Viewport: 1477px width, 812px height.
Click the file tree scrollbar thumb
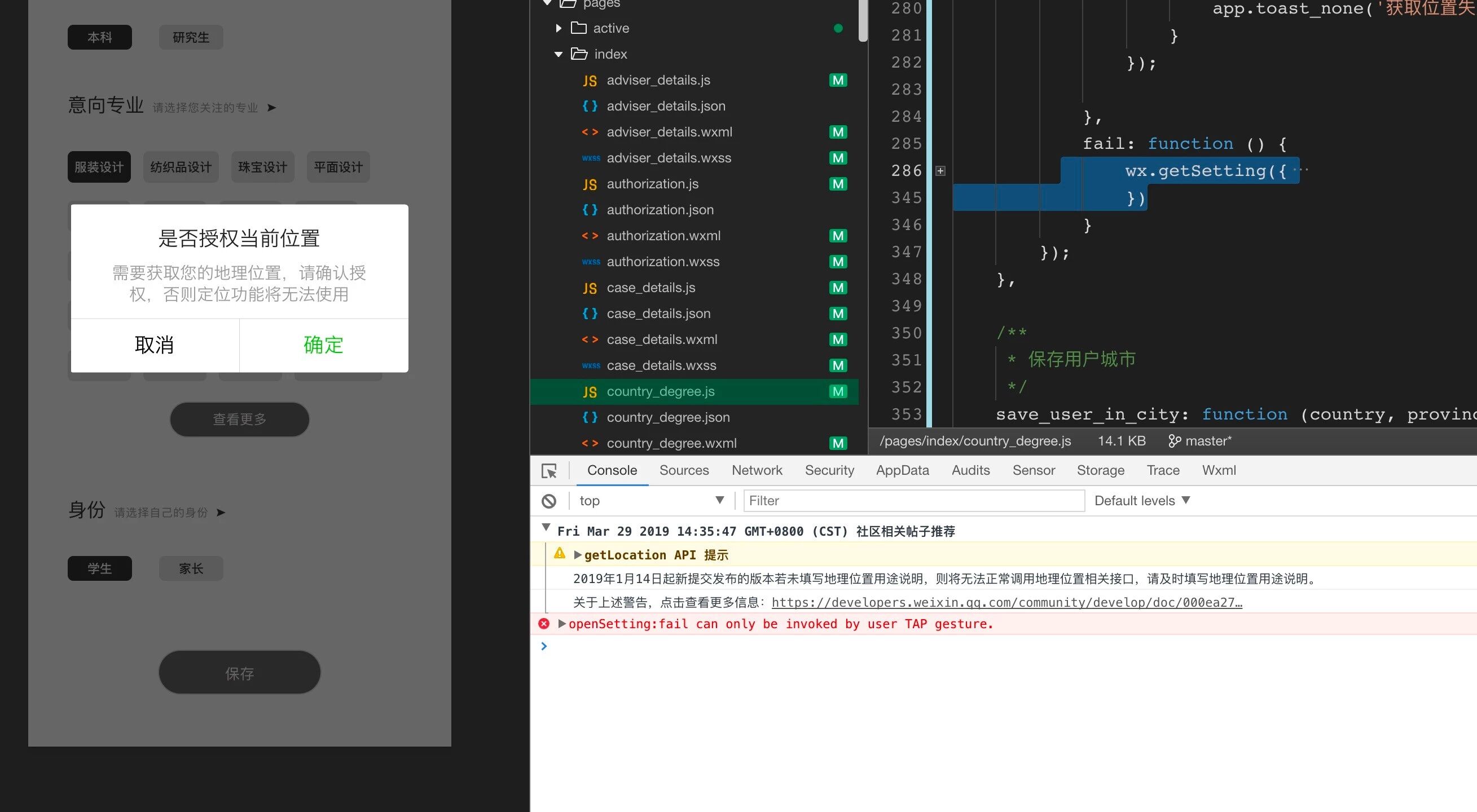tap(863, 20)
